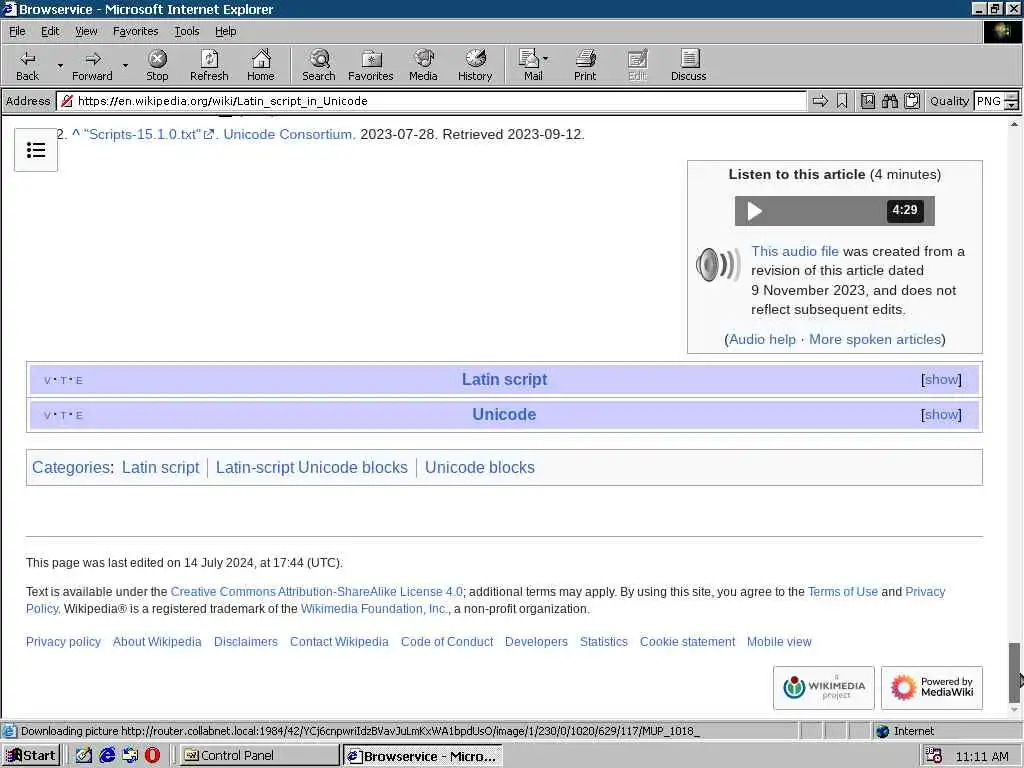Stop the page from loading
The image size is (1024, 768).
click(157, 65)
